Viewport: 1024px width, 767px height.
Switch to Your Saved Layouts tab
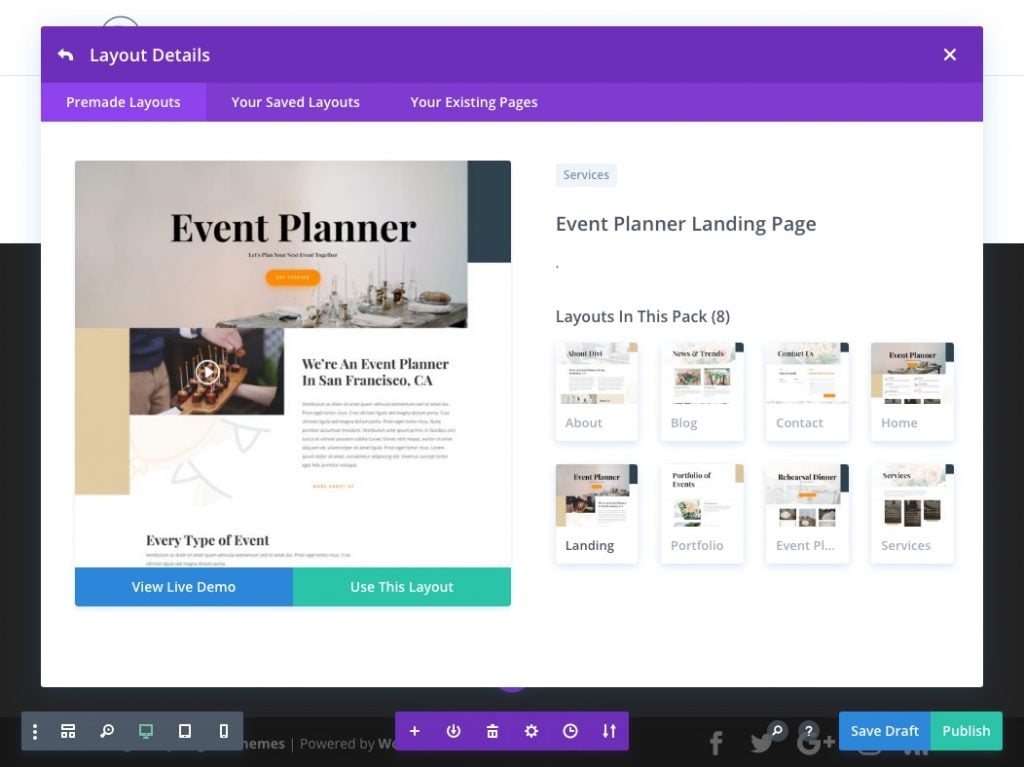point(295,102)
